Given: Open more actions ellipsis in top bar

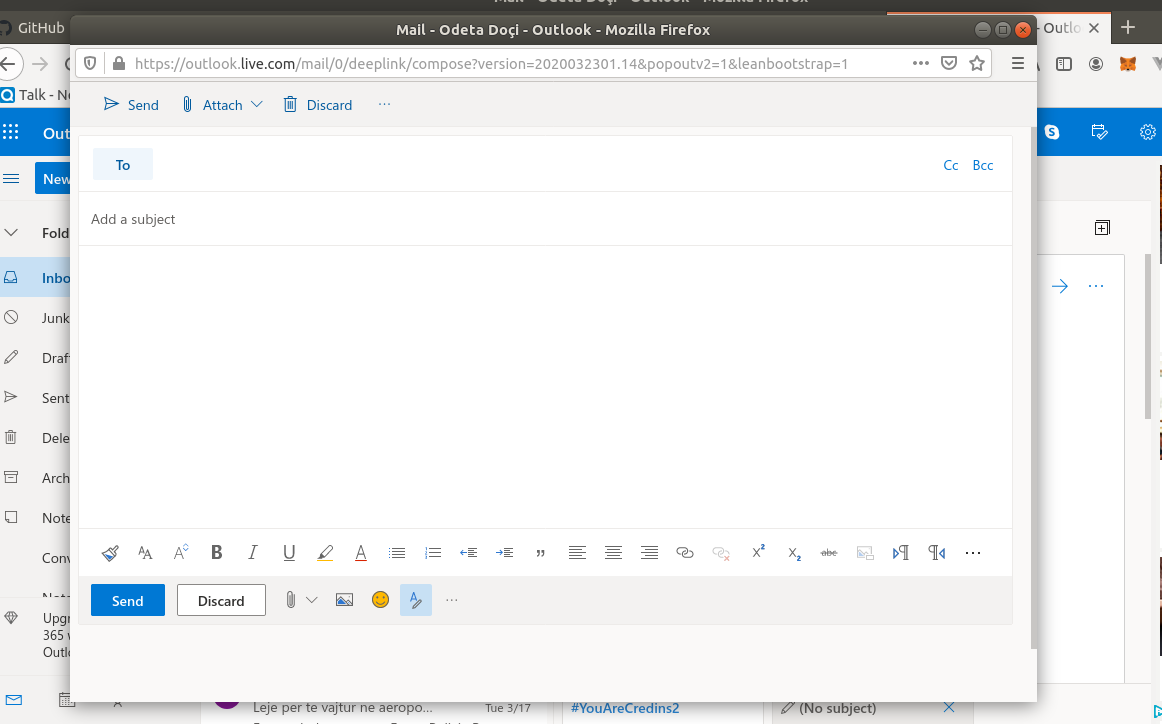Looking at the screenshot, I should click(384, 104).
